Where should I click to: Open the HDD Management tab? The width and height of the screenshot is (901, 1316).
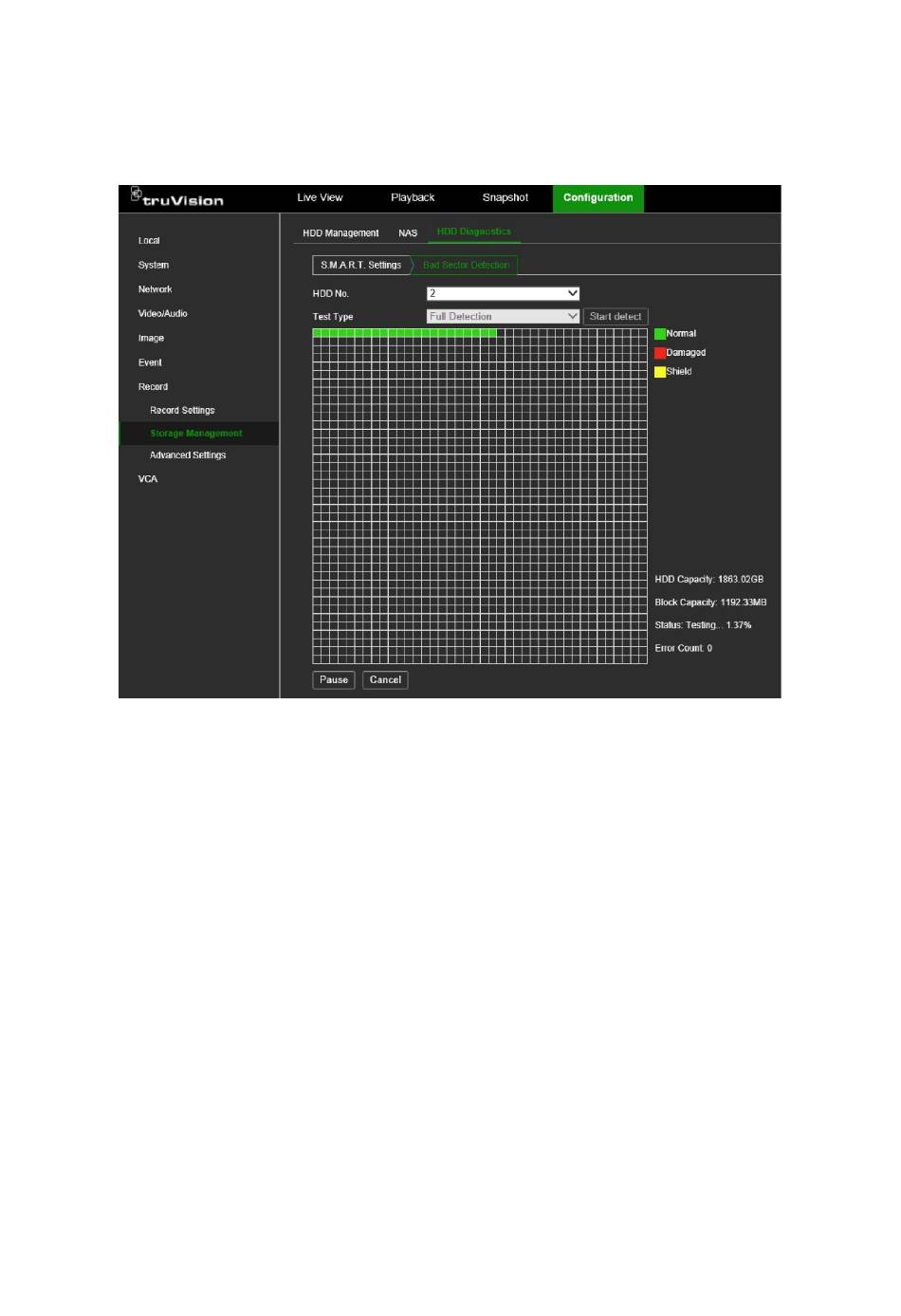click(340, 233)
